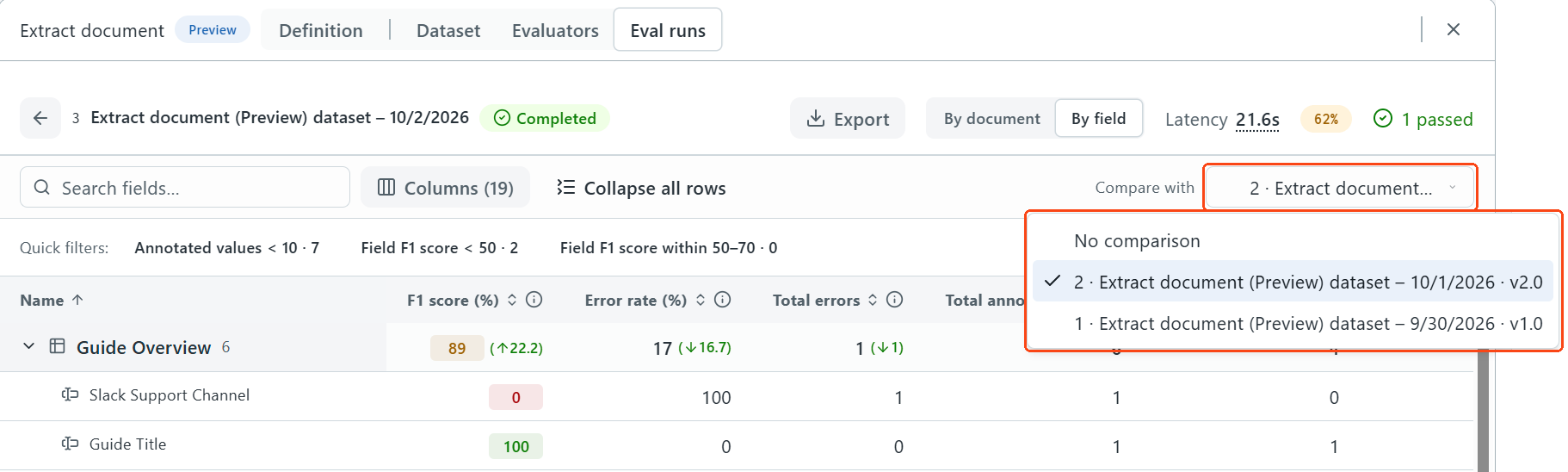This screenshot has width=1568, height=472.
Task: Export the eval run results
Action: point(848,119)
